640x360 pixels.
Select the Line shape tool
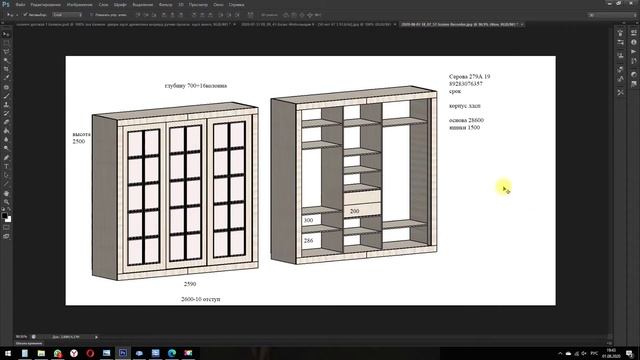(x=6, y=184)
